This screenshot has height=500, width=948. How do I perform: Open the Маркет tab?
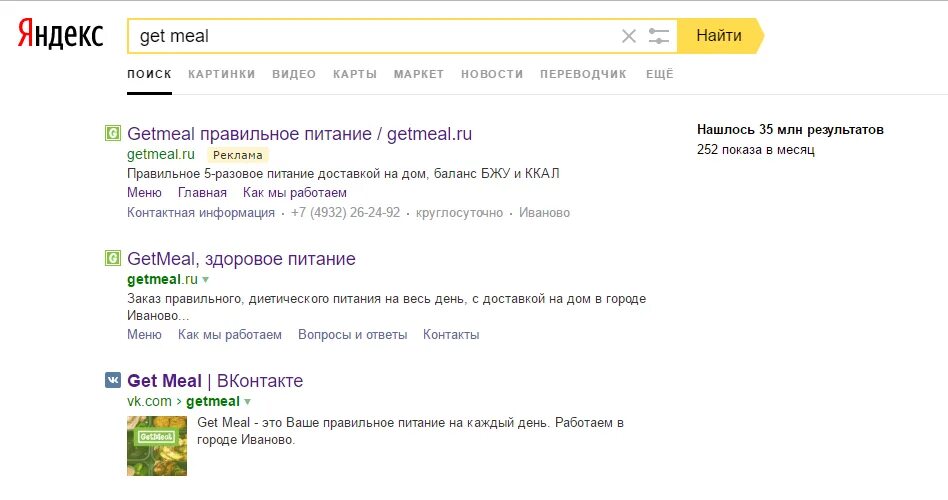coord(419,74)
